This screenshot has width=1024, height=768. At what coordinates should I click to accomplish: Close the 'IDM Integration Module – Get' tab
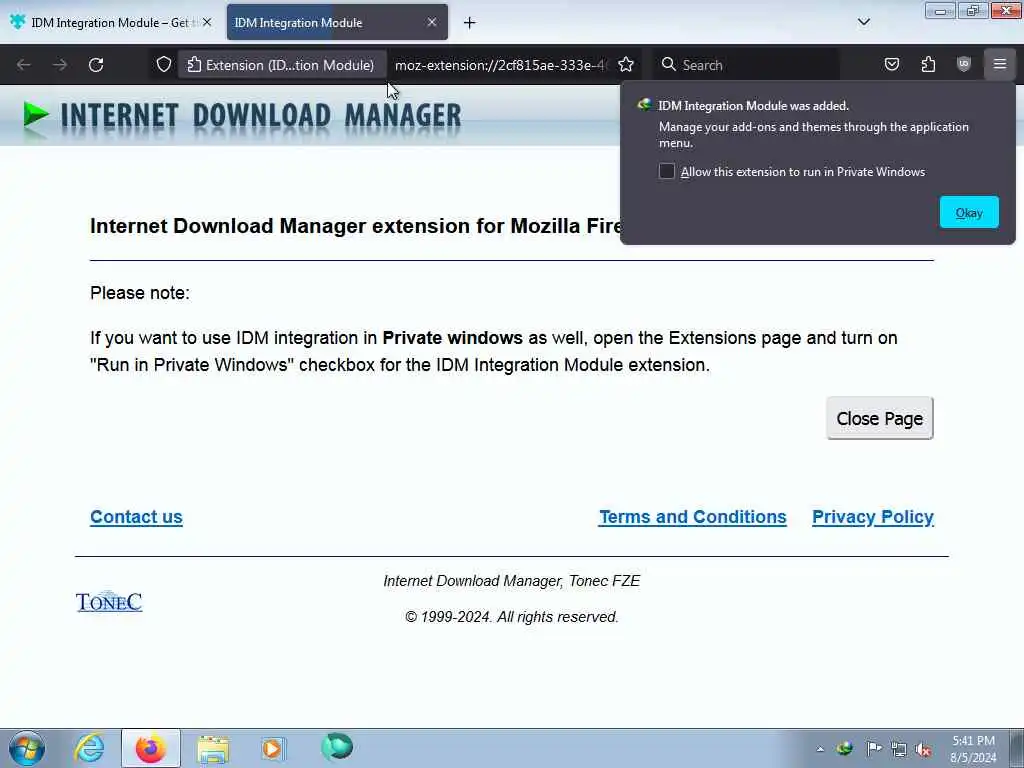click(x=207, y=22)
